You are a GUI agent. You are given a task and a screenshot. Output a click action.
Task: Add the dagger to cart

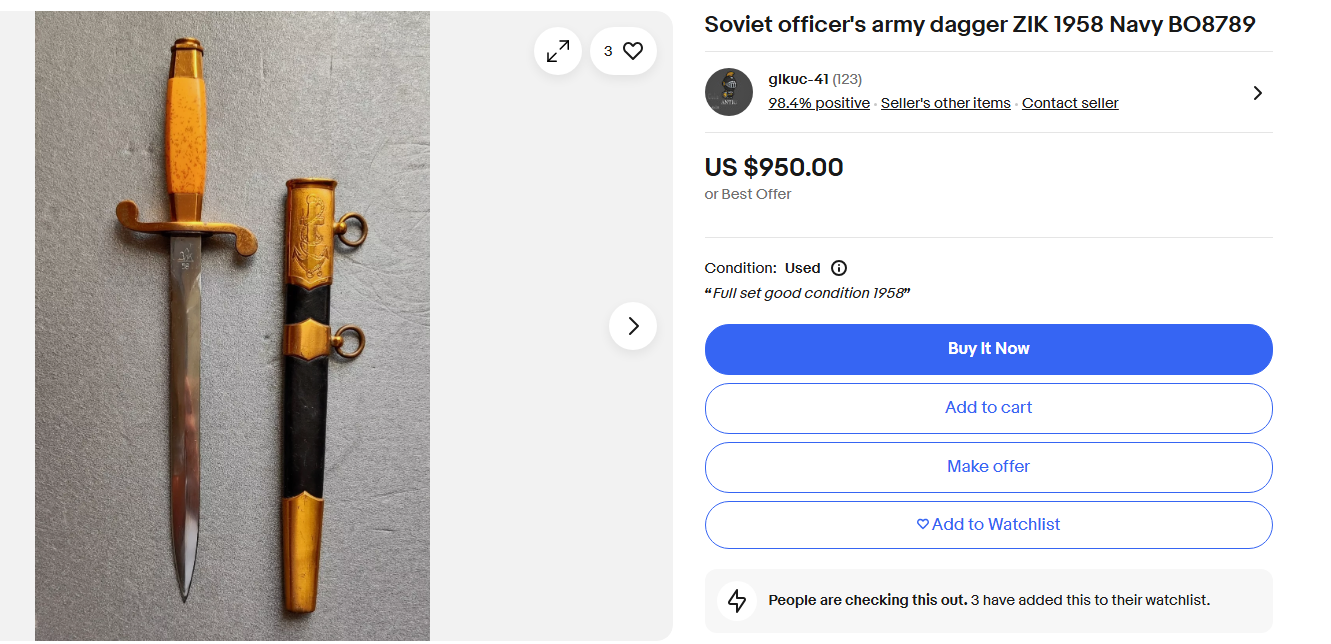(x=988, y=408)
